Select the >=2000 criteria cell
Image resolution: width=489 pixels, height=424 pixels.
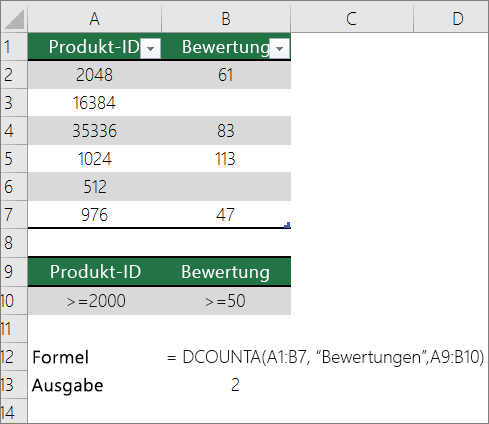pos(95,301)
